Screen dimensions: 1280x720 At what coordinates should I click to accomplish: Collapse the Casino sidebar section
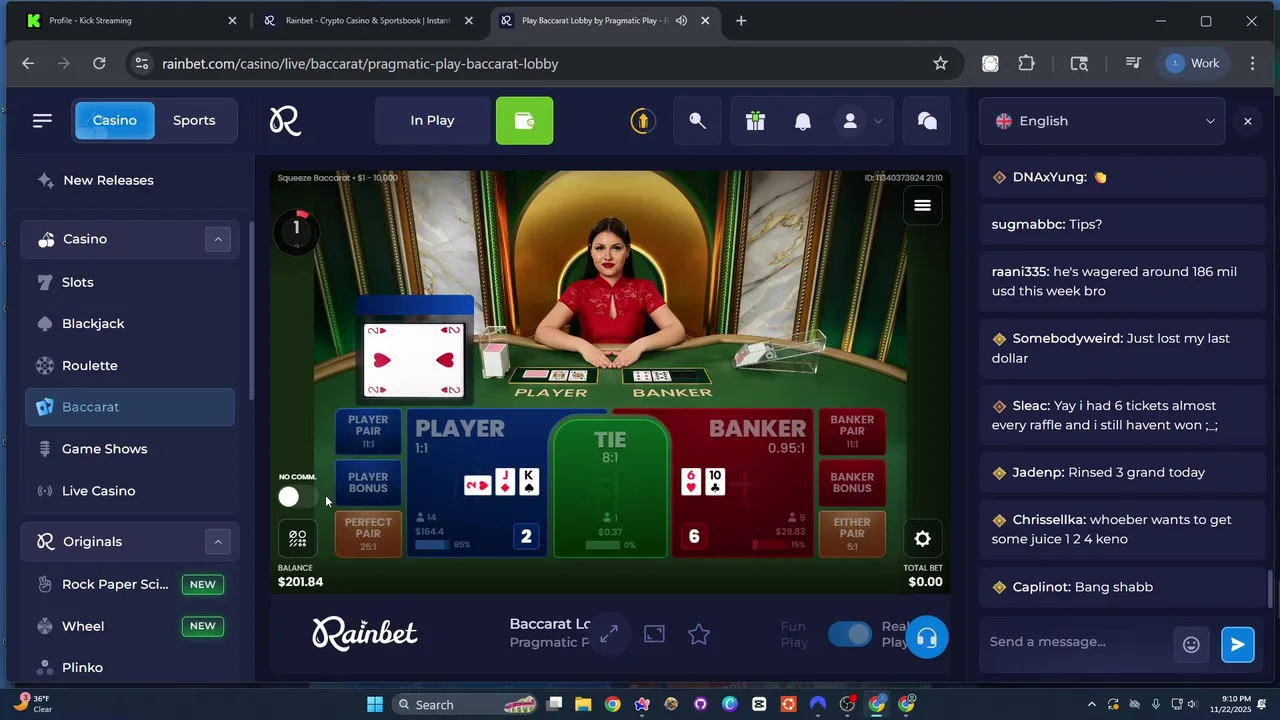pyautogui.click(x=218, y=239)
